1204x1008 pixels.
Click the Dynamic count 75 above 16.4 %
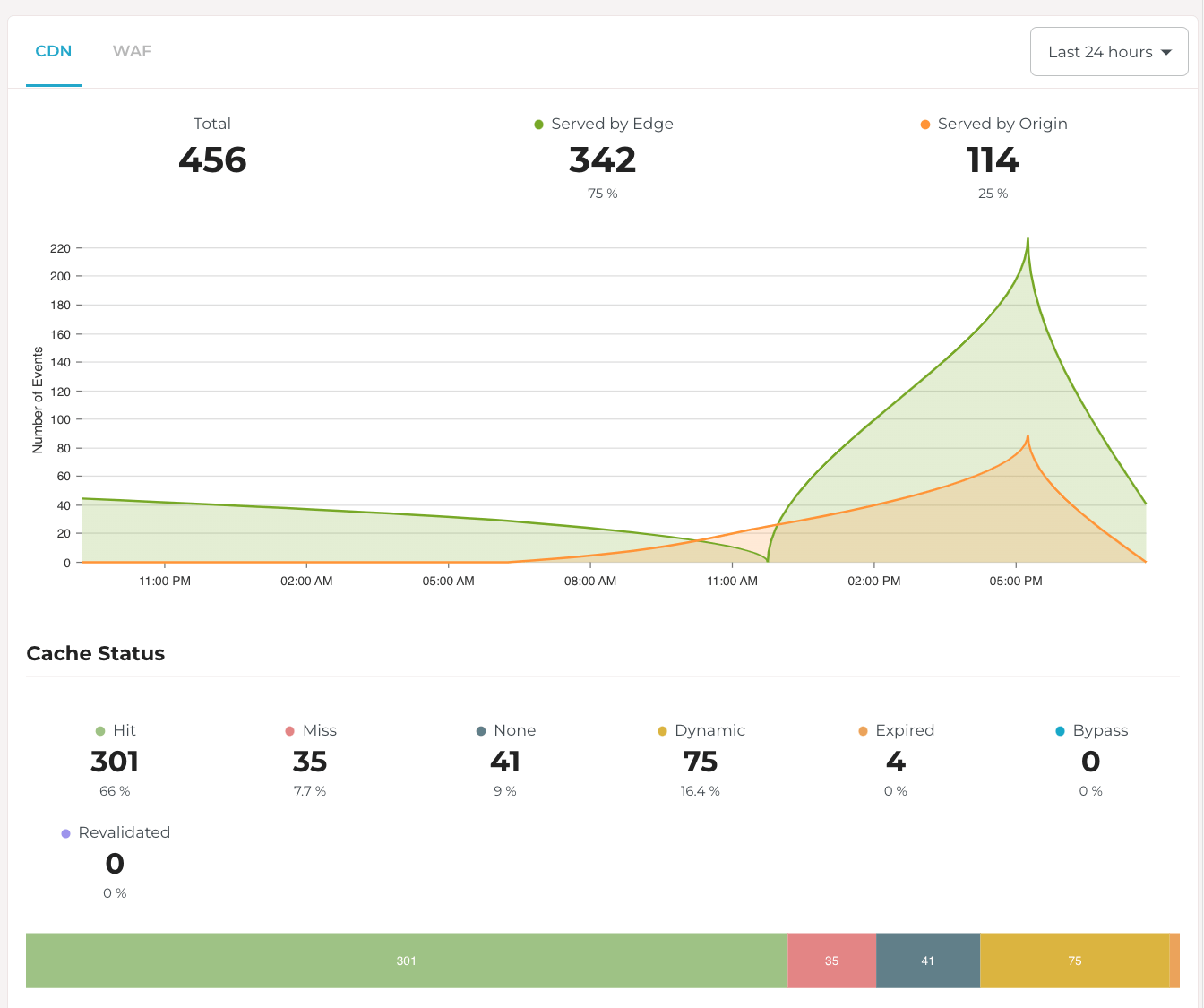pos(701,762)
